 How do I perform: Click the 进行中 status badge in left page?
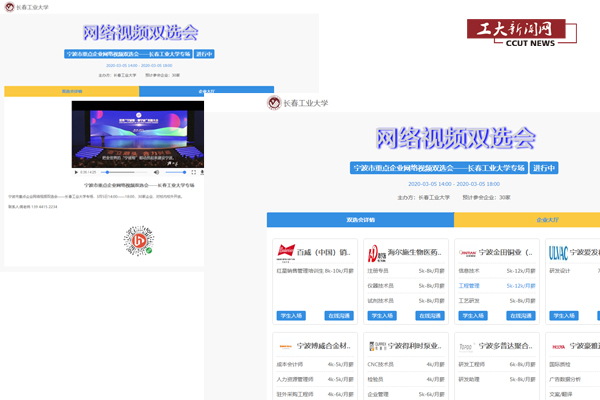(204, 54)
